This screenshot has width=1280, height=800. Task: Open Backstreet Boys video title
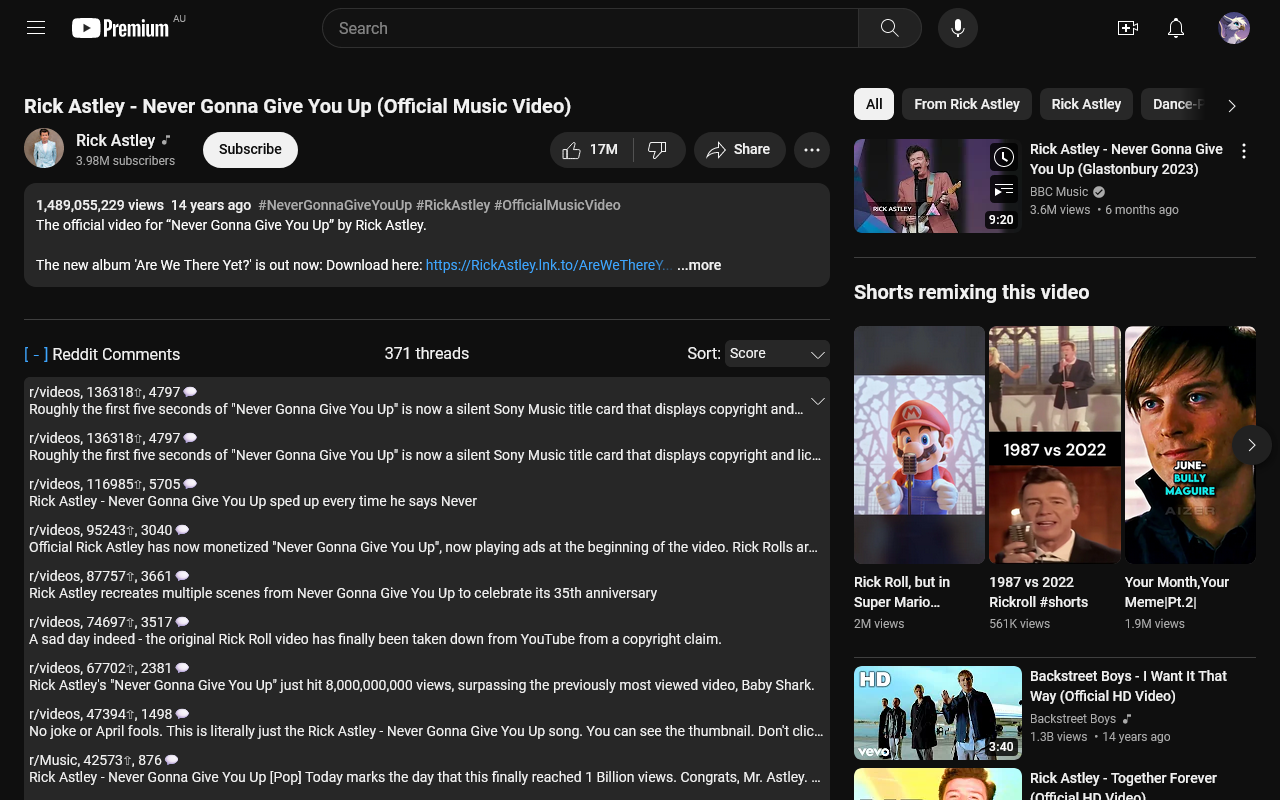tap(1128, 686)
